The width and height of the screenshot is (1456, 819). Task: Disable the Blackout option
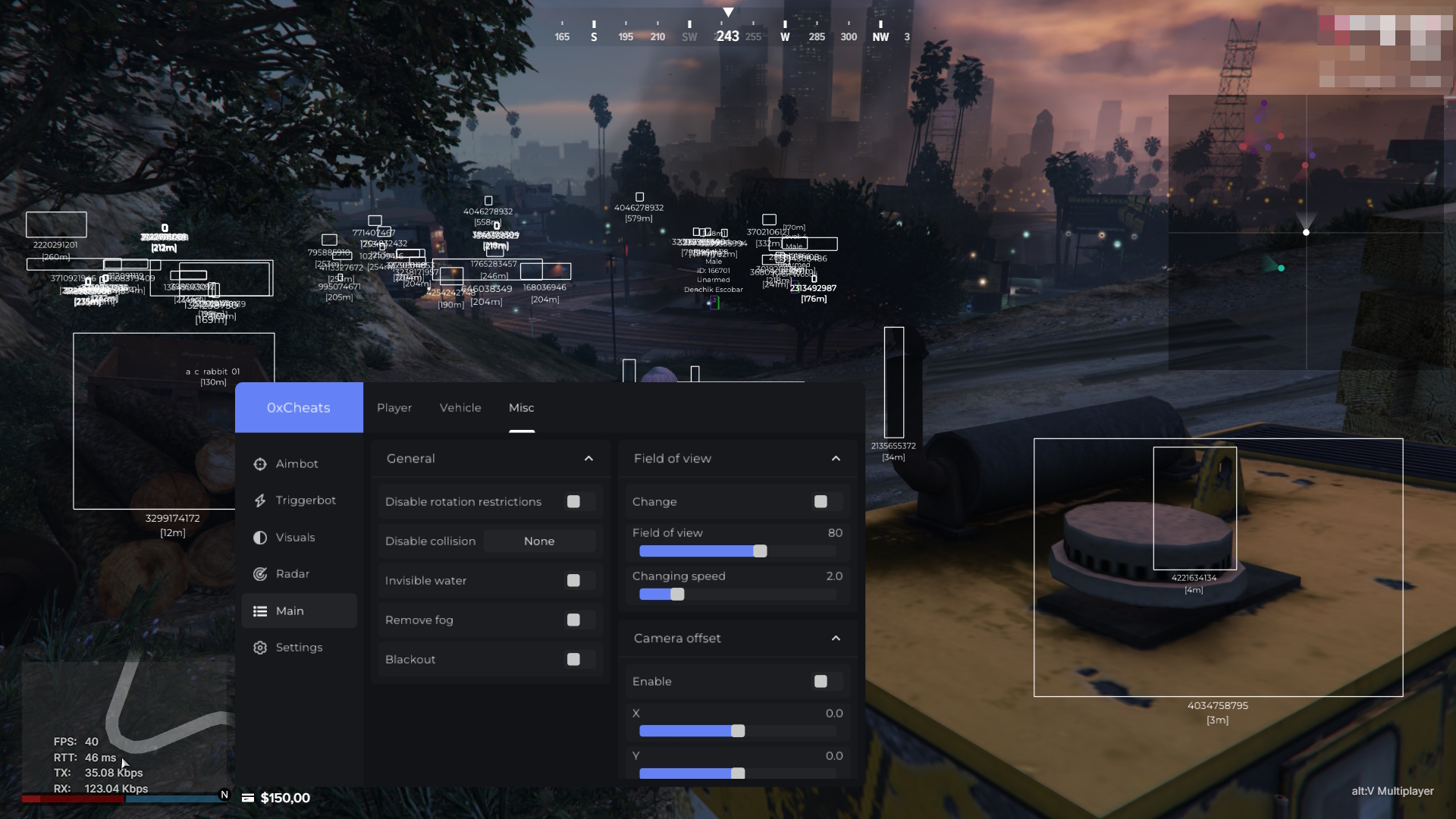pos(573,659)
